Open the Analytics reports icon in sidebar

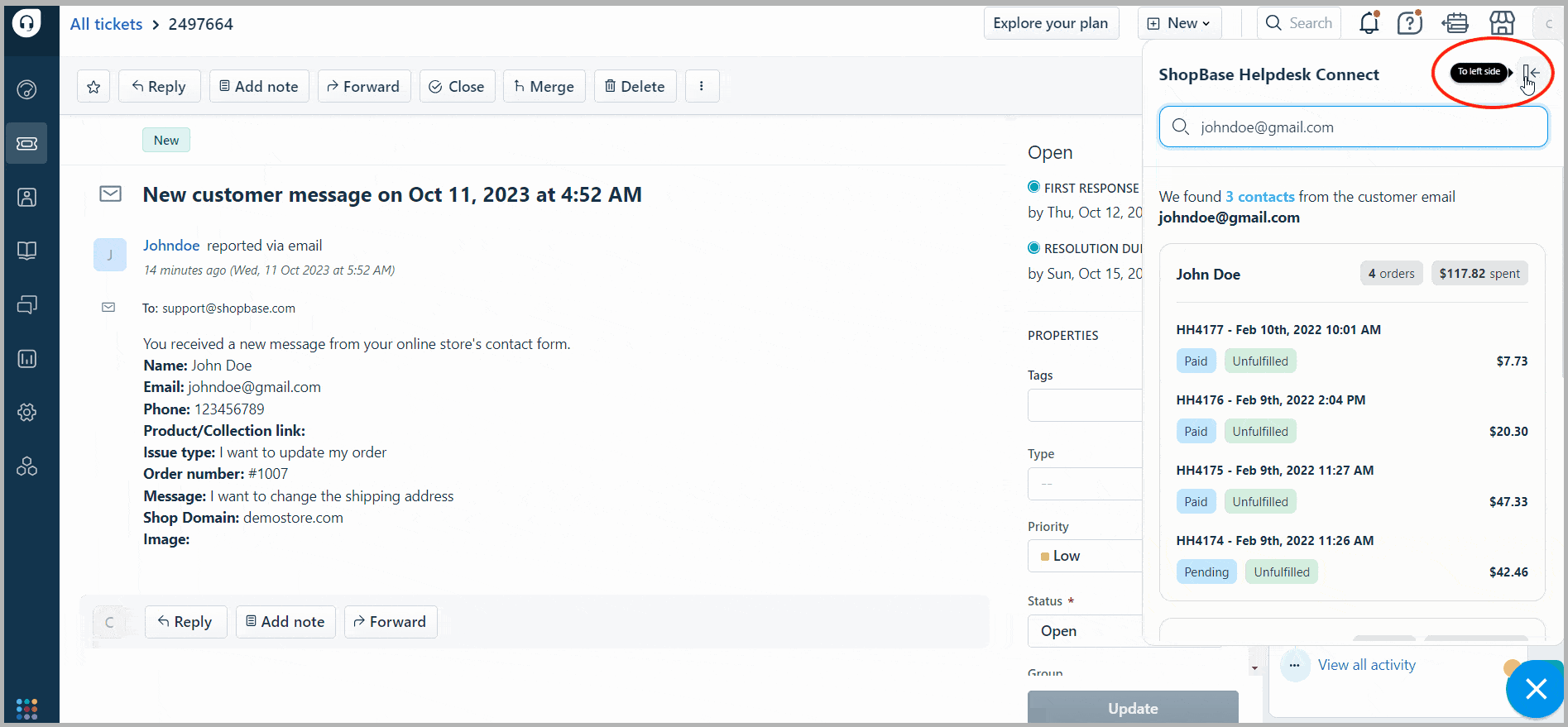[26, 359]
